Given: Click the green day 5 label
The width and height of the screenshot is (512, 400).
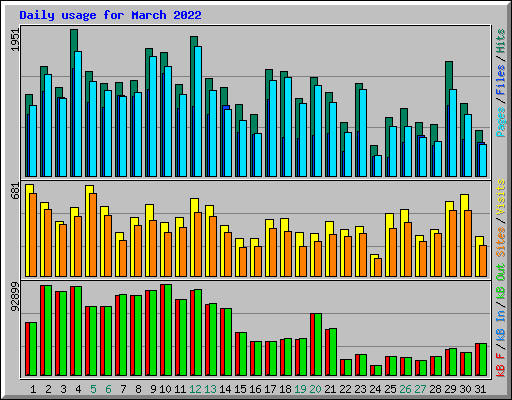Looking at the screenshot, I should 93,389.
